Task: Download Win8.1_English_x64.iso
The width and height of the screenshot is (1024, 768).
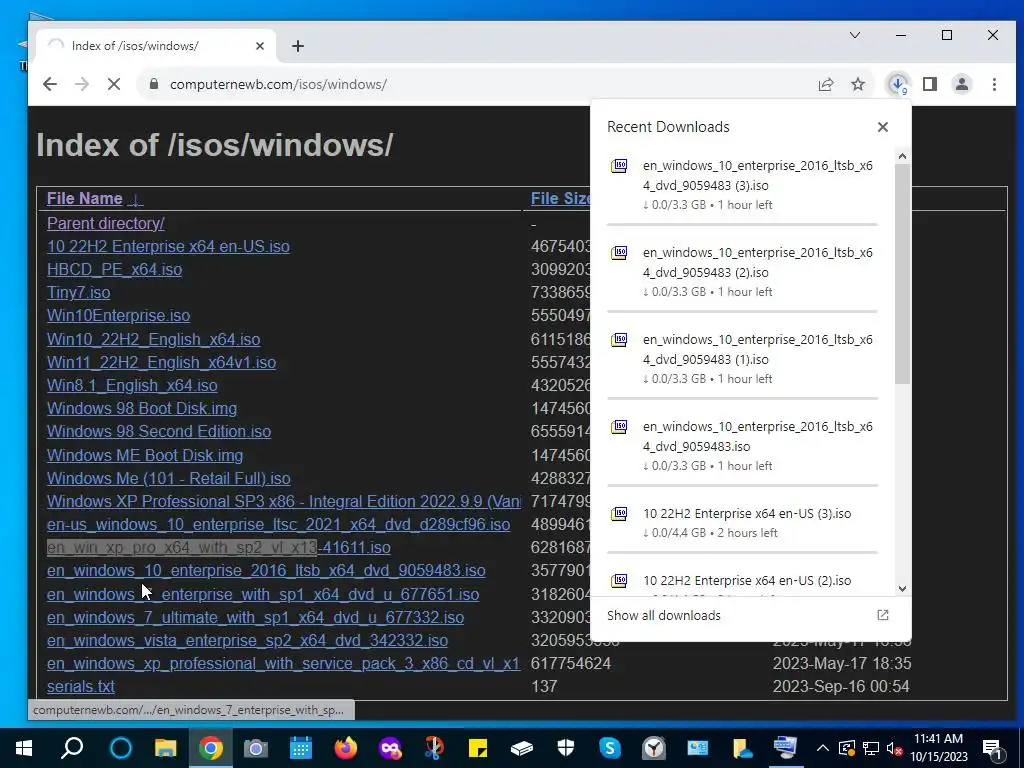Action: pyautogui.click(x=132, y=385)
